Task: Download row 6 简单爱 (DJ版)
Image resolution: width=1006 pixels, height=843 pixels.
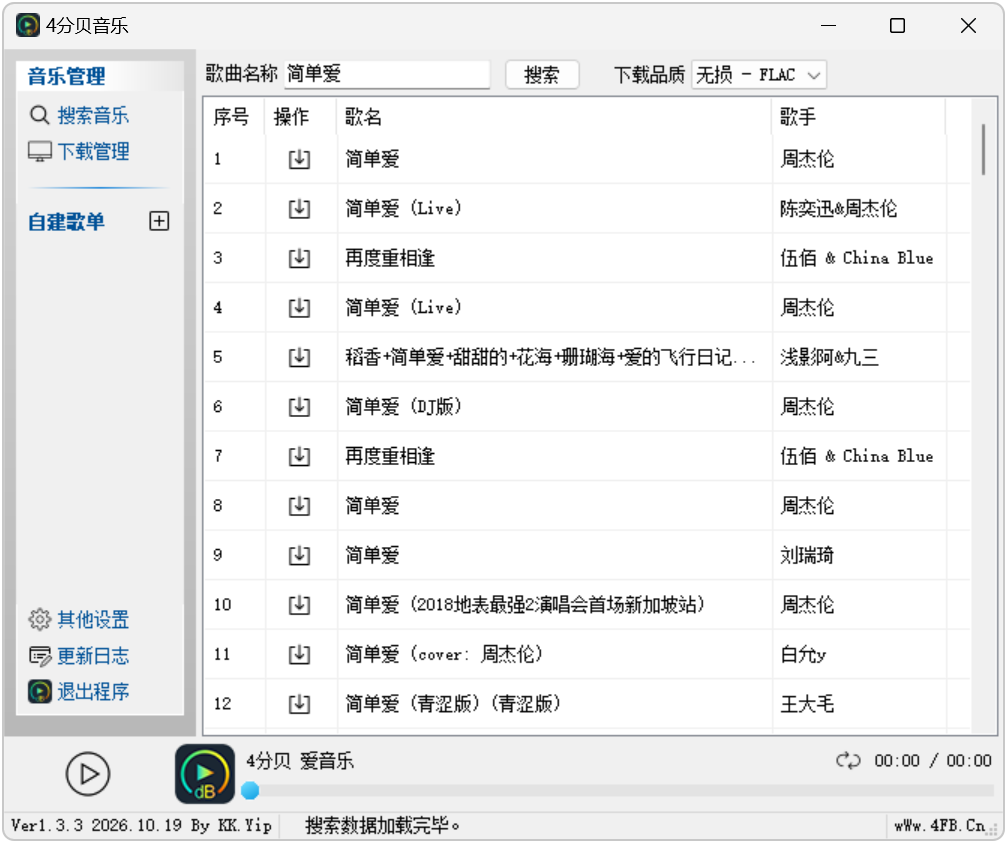Action: (x=299, y=407)
